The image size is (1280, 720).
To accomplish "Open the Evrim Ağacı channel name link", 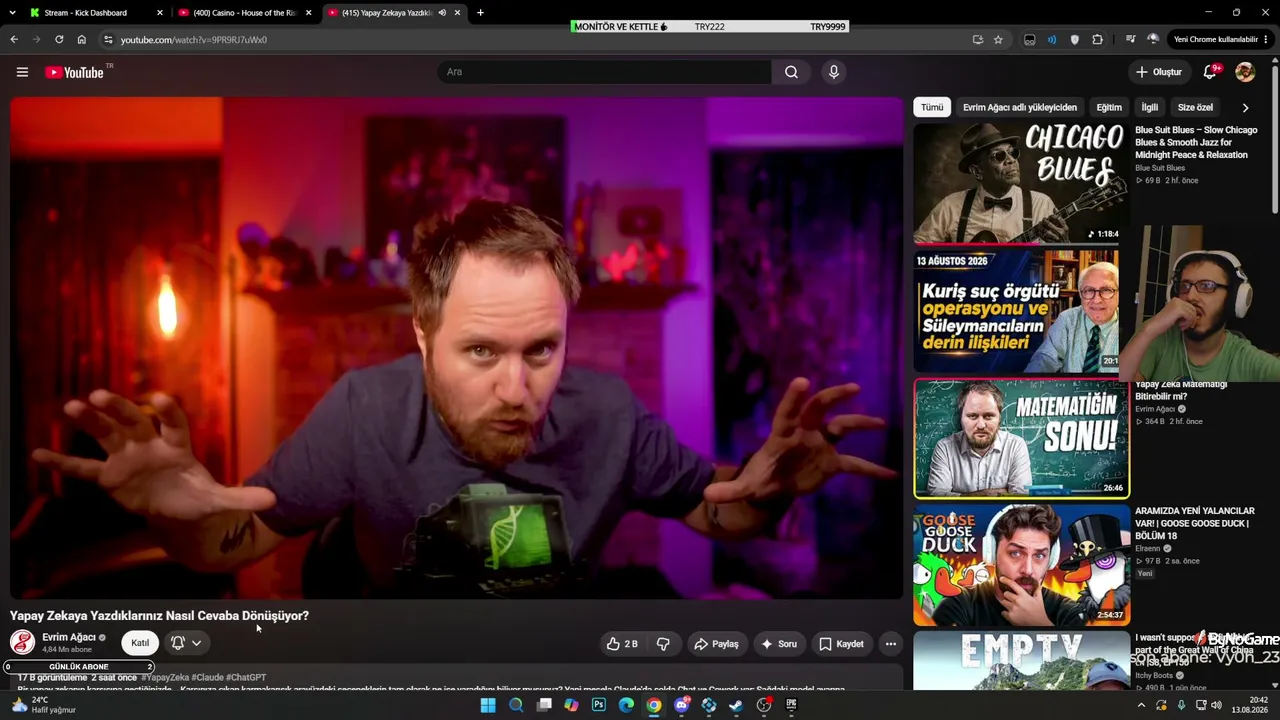I will [68, 637].
